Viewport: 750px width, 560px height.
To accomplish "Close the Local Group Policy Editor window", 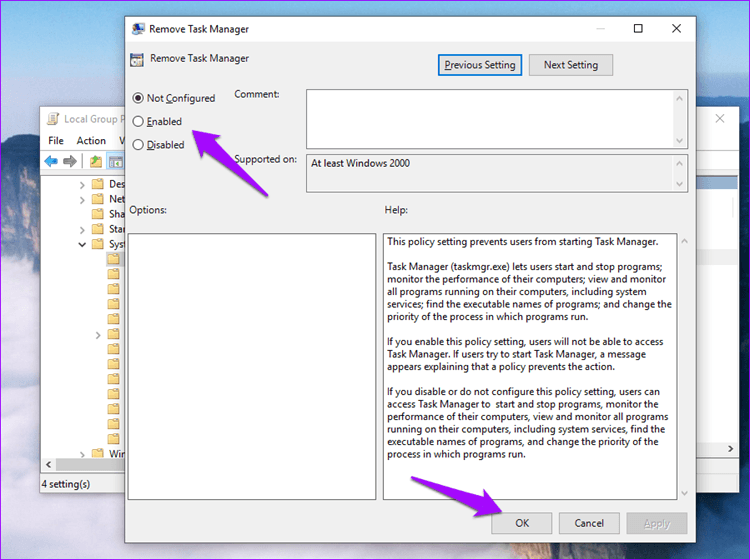I will point(719,119).
